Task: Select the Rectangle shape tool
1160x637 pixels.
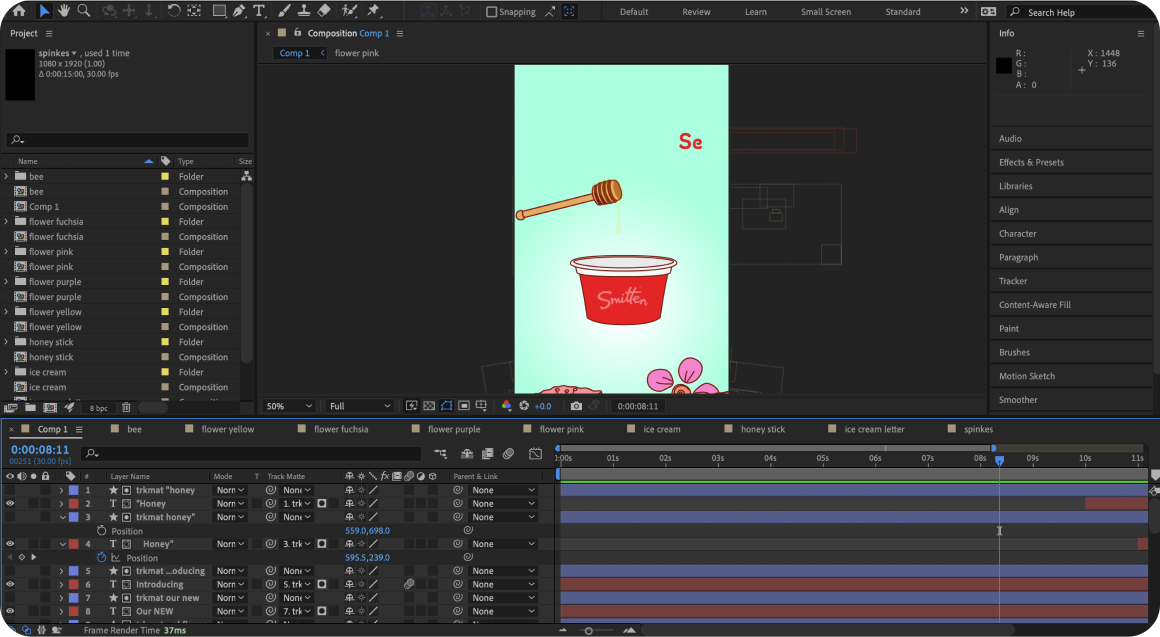Action: coord(219,11)
